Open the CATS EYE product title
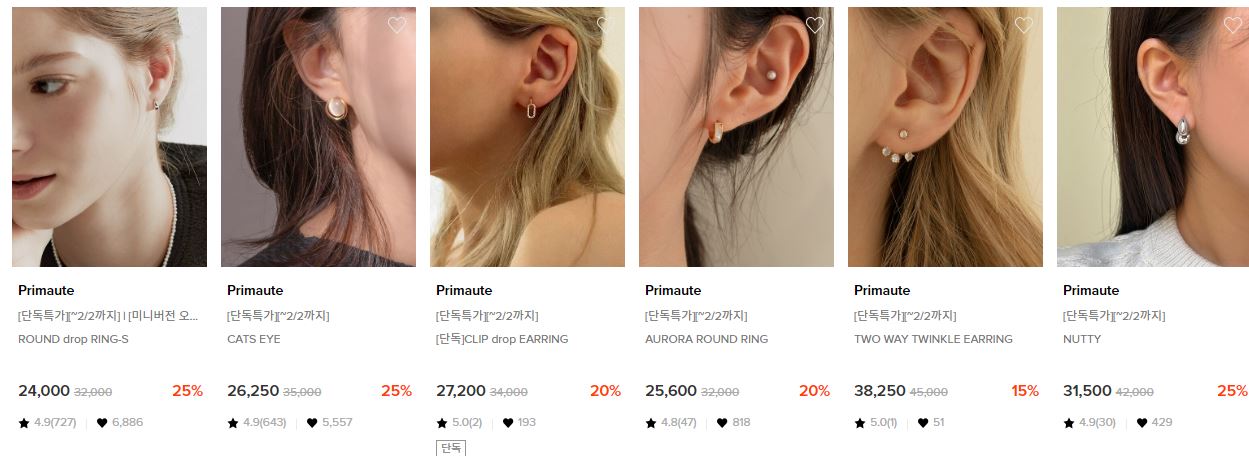Screen dimensions: 1249x456 254,339
